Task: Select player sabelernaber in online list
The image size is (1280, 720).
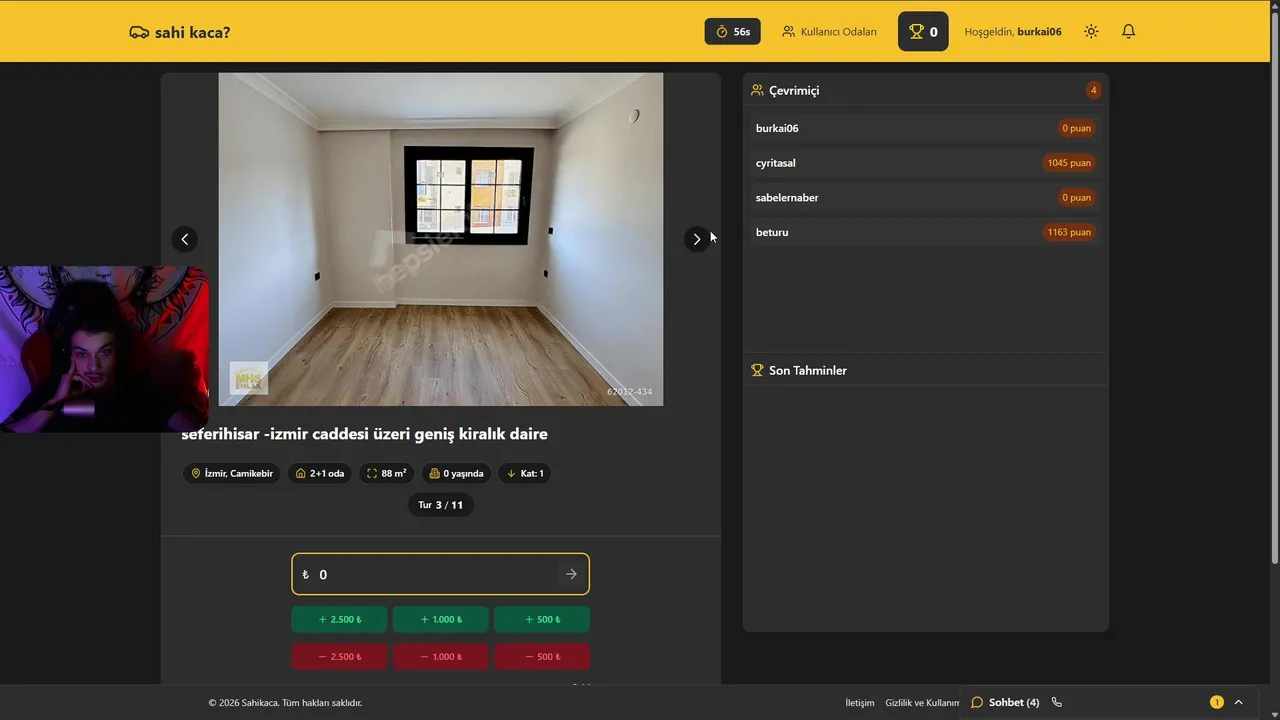Action: (x=925, y=197)
